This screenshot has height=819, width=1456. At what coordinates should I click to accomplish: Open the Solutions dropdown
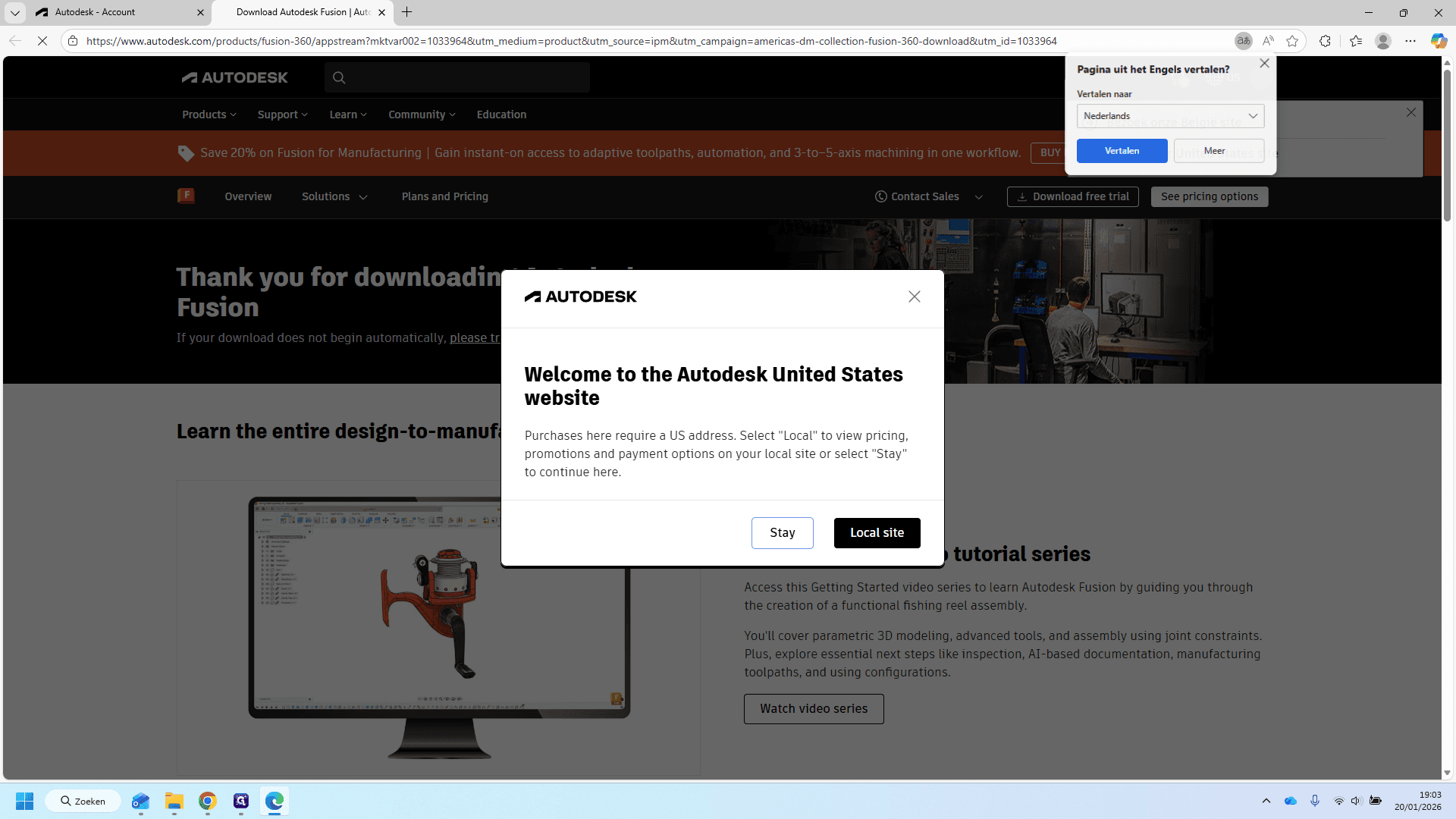[x=334, y=196]
